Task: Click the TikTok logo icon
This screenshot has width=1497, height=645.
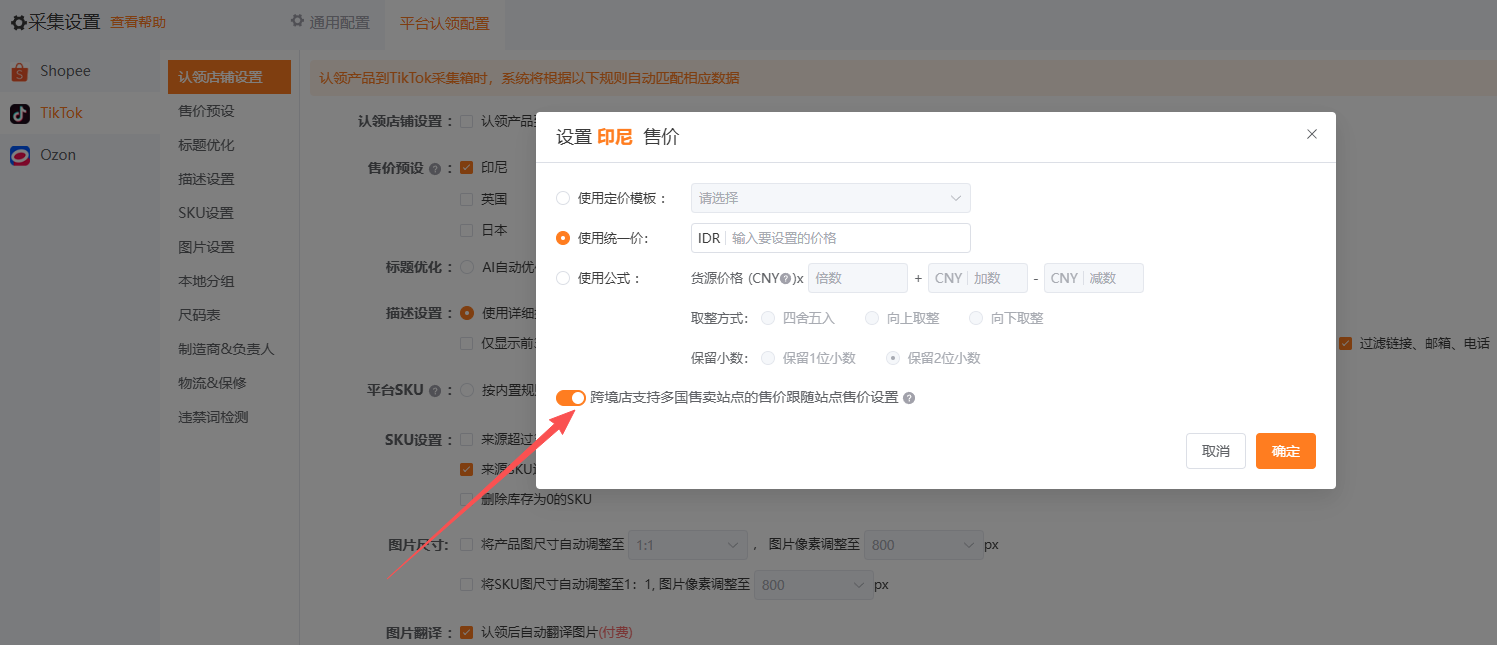Action: (20, 114)
